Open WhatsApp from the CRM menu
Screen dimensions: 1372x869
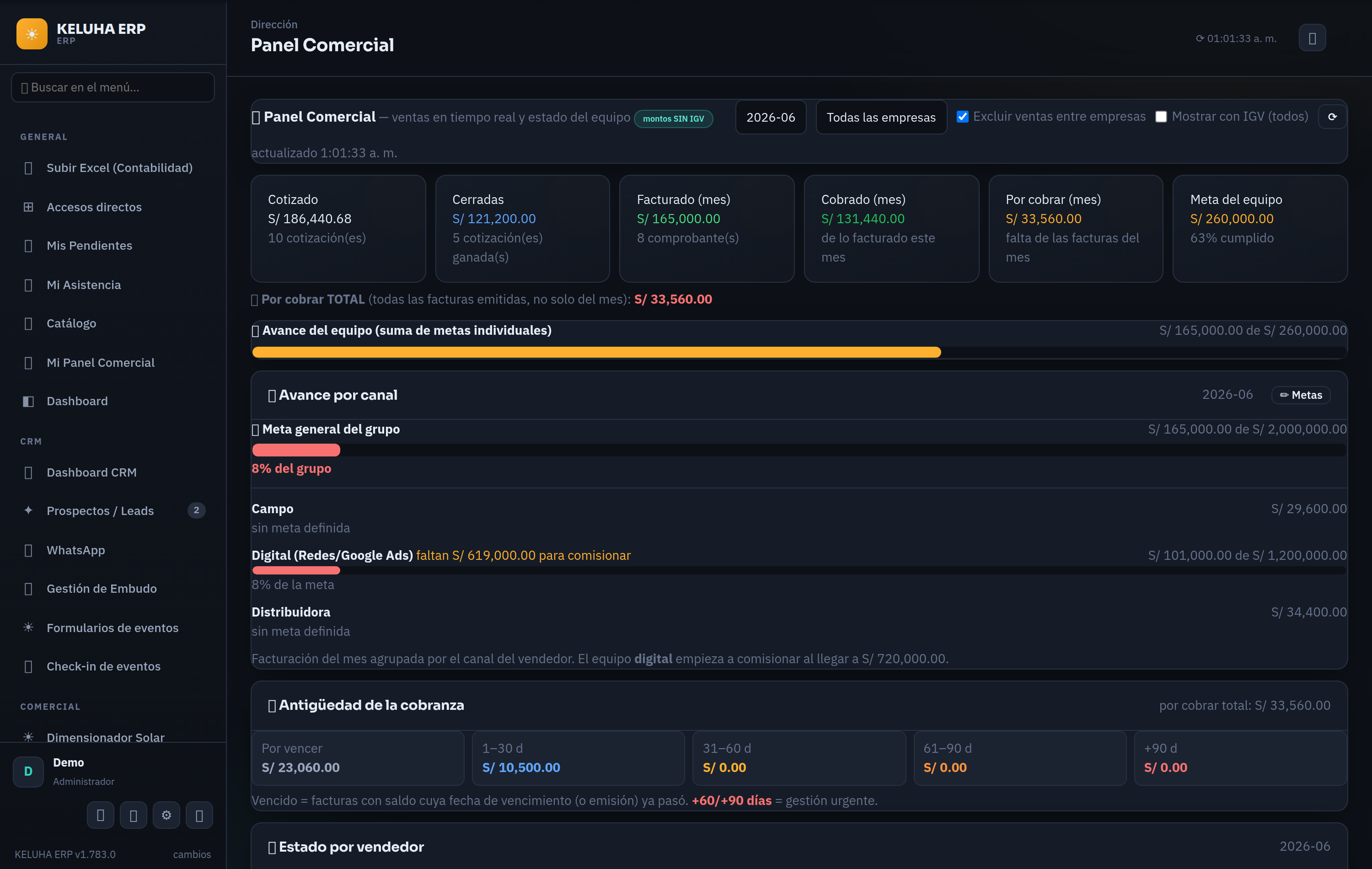click(x=113, y=550)
